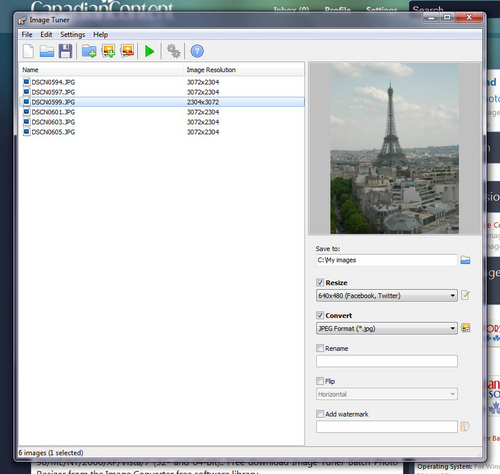Click file icon next to DSCN0597.JPG
500x474 pixels.
(26, 92)
